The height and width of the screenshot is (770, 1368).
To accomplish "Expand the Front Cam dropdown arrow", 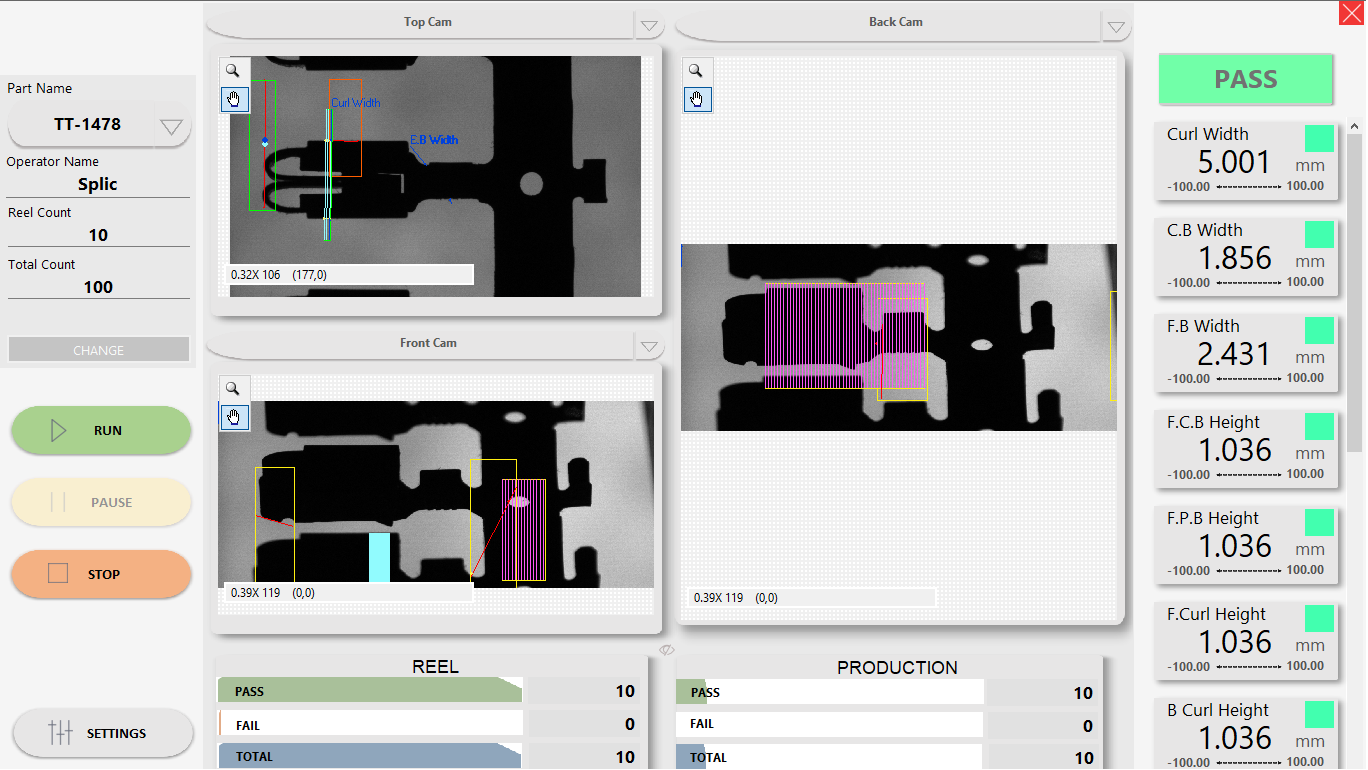I will [649, 347].
